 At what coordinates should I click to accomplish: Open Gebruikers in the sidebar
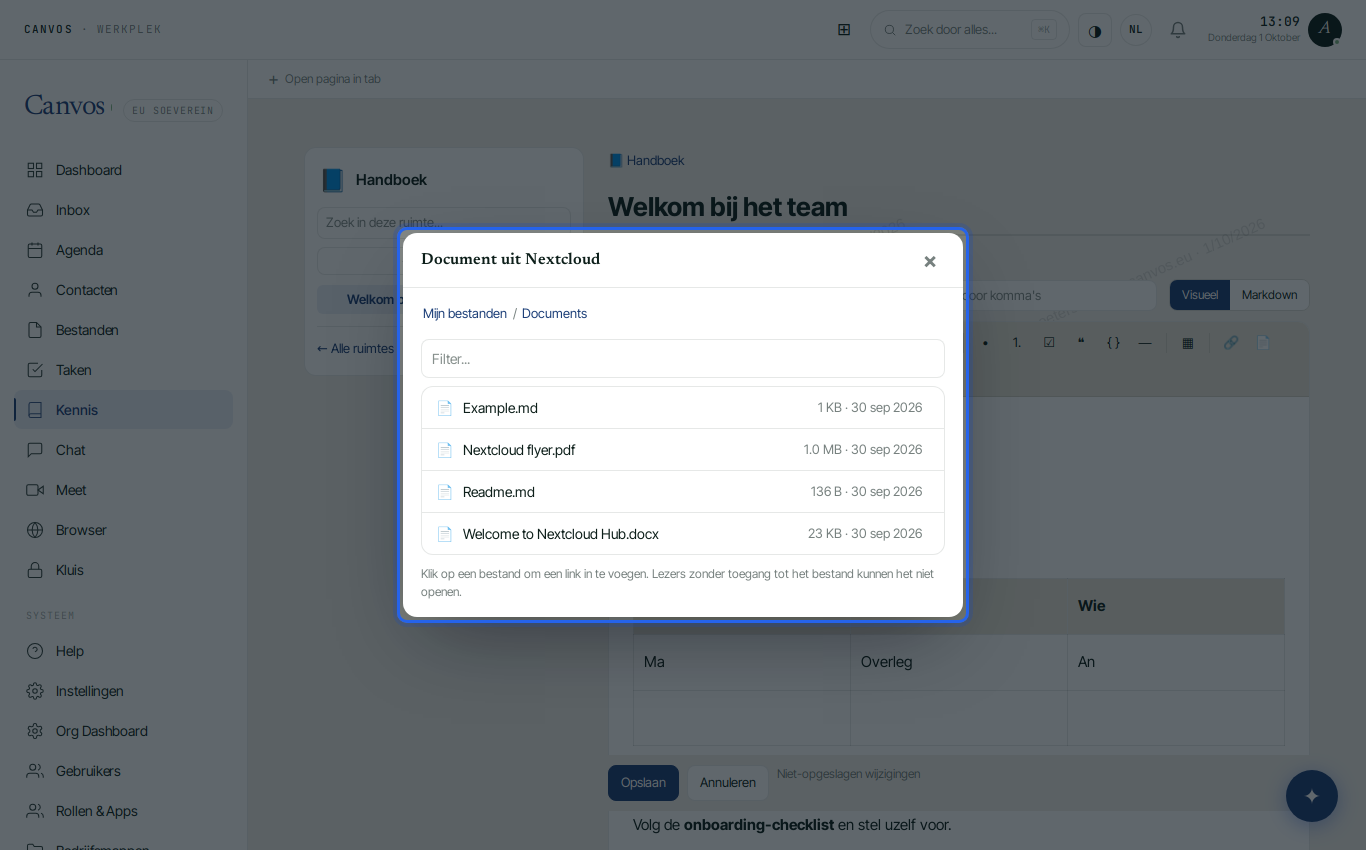pos(123,771)
